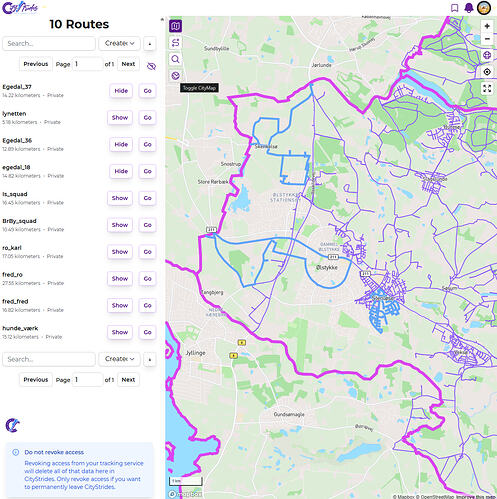The height and width of the screenshot is (499, 497).
Task: Expand the bottom Created sort dropdown
Action: coord(119,359)
